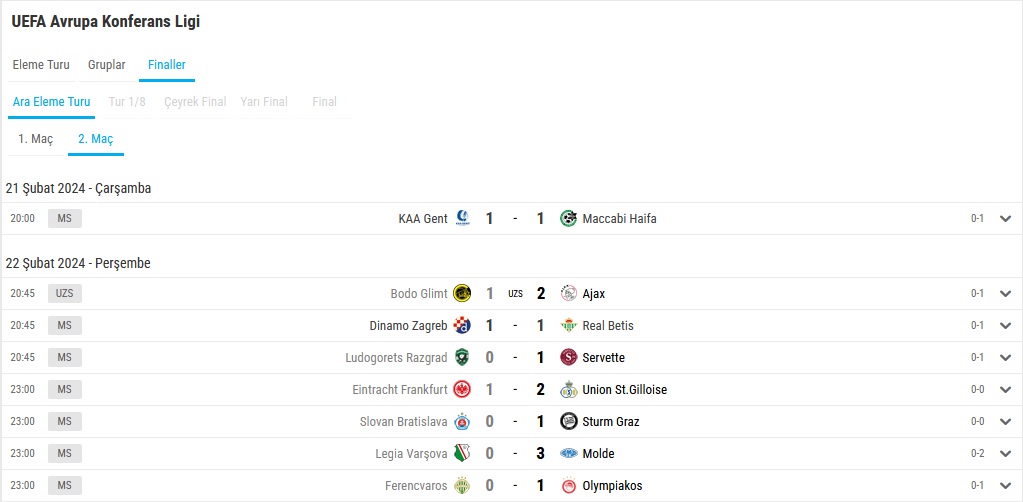1023x502 pixels.
Task: Click the Sturm Graz team crest
Action: pos(568,422)
